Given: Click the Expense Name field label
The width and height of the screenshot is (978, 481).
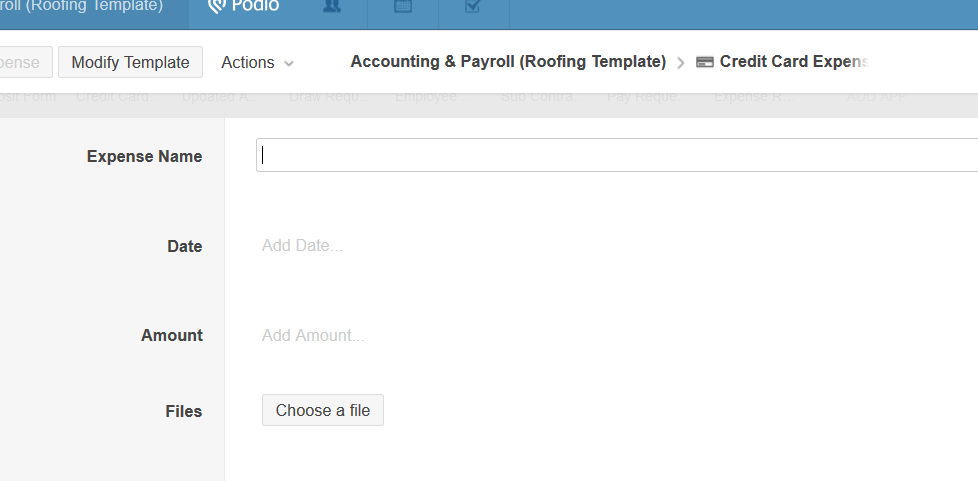Looking at the screenshot, I should click(x=144, y=156).
